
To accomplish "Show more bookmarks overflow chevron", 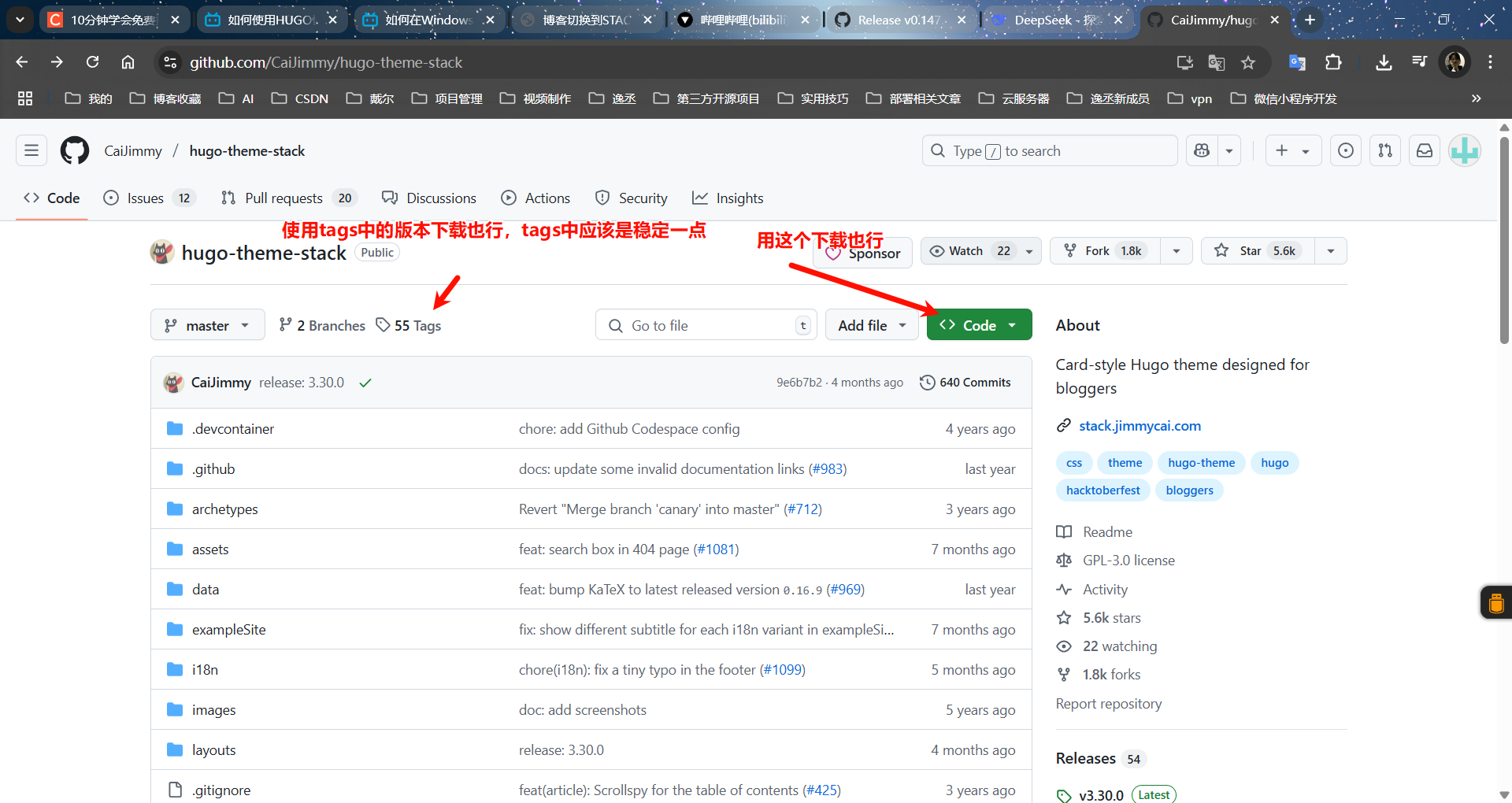I will (x=1477, y=98).
